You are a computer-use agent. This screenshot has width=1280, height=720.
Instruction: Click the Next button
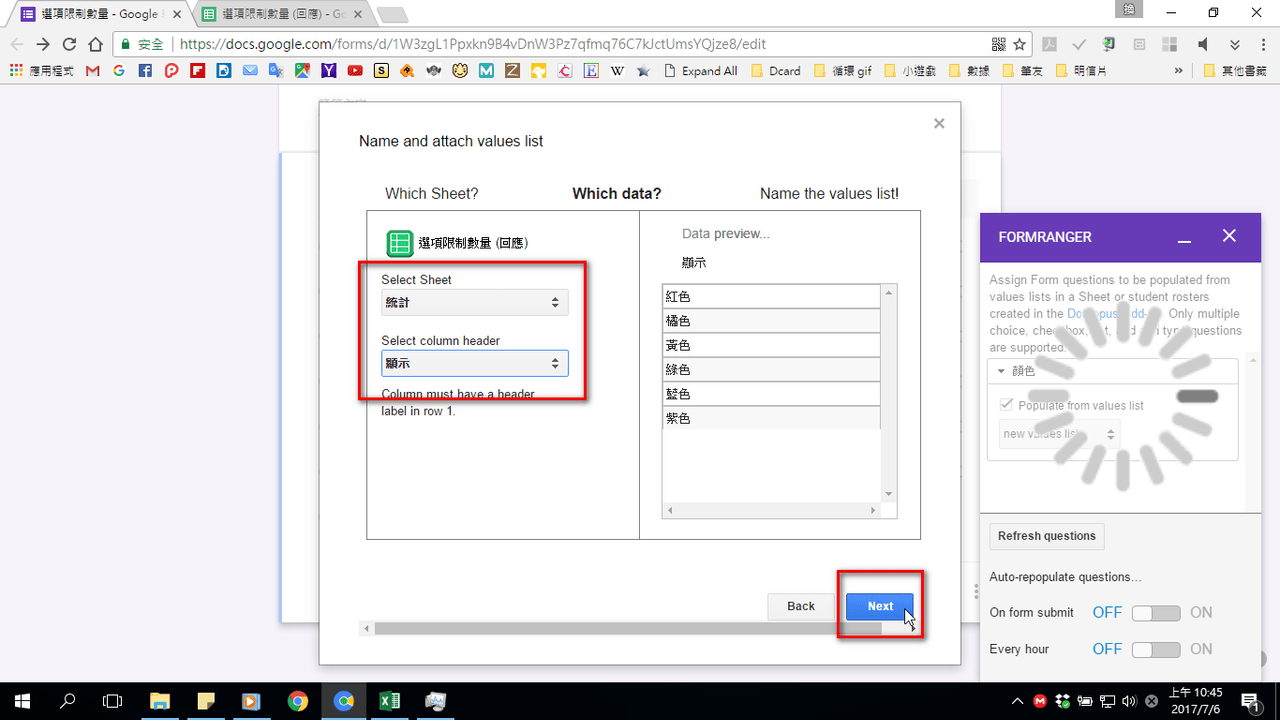880,606
